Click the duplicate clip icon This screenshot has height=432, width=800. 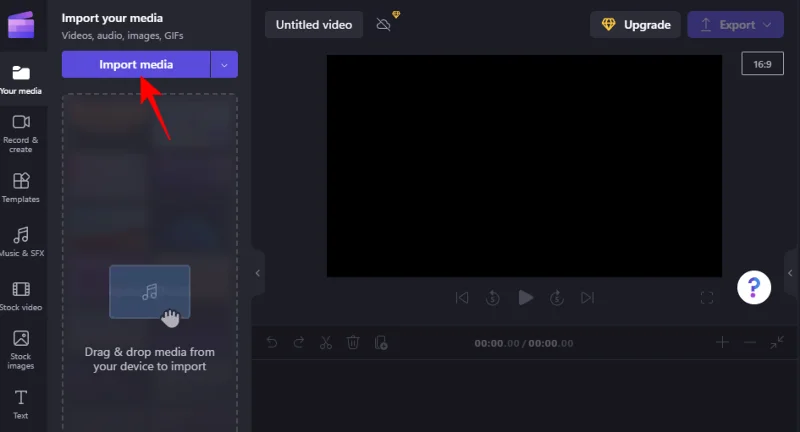(381, 342)
